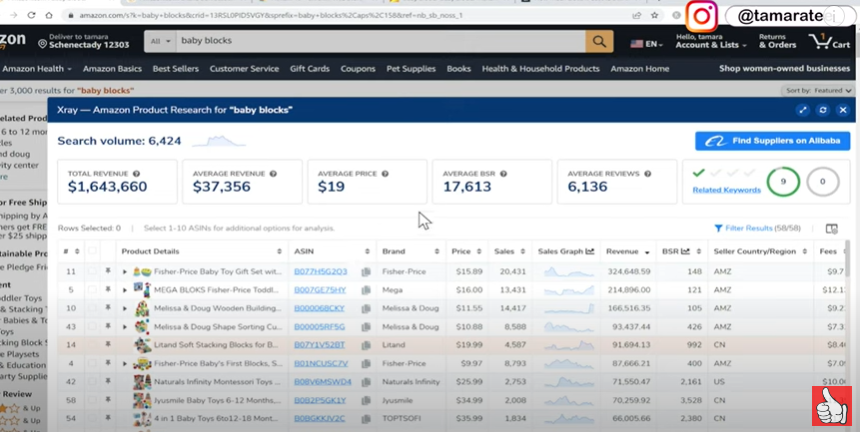Expand Fisher-Price Baby's First Blocks variations

125,363
